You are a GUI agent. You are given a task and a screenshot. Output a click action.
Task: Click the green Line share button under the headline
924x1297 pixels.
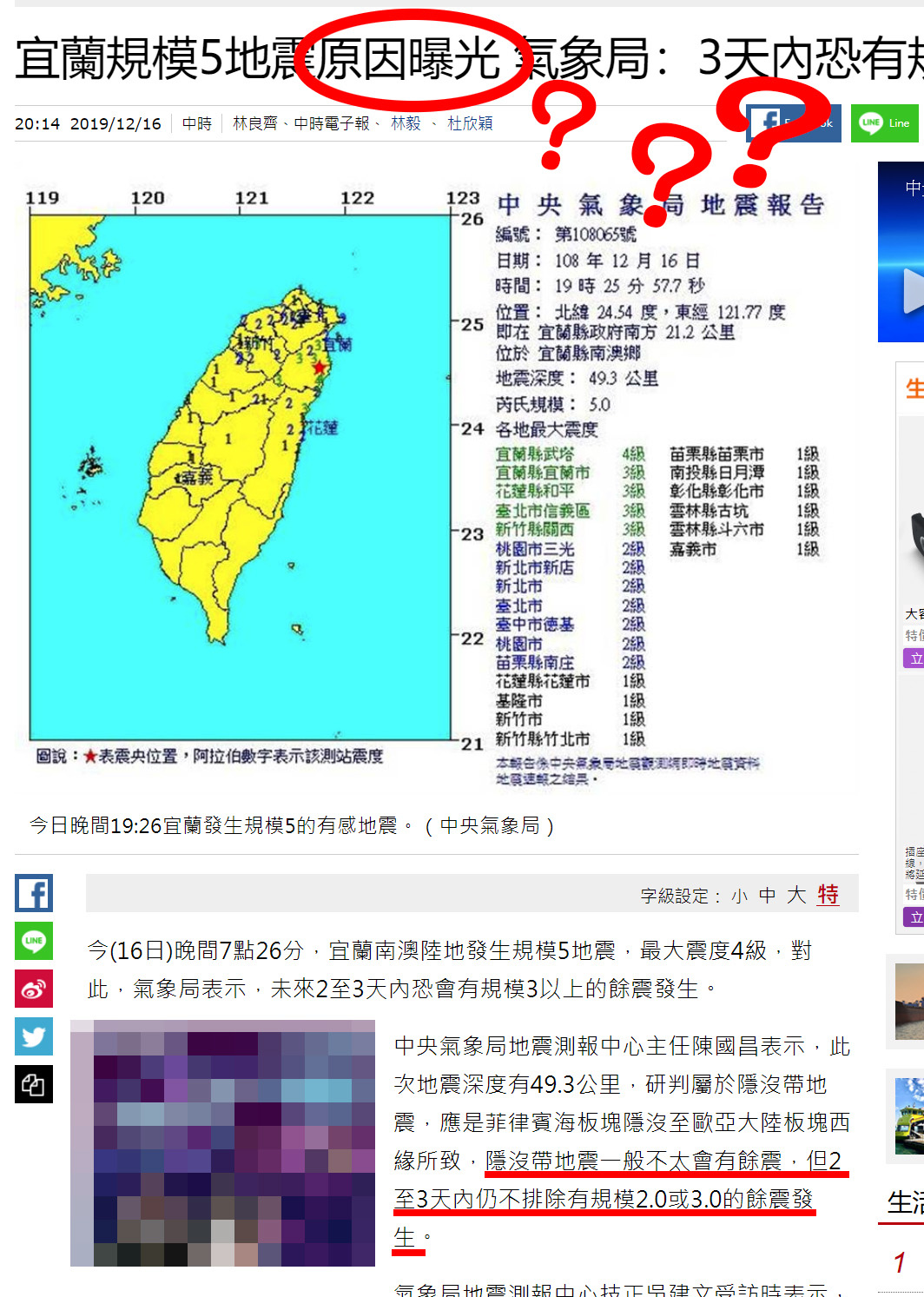(887, 122)
